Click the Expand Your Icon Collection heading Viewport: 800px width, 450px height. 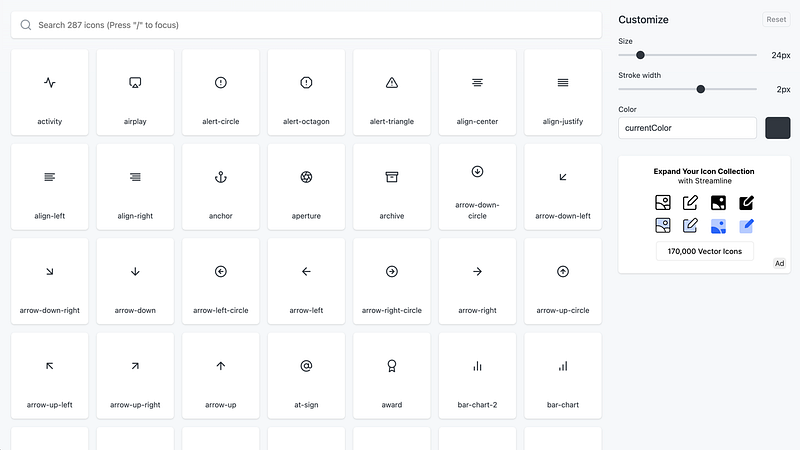[x=704, y=171]
